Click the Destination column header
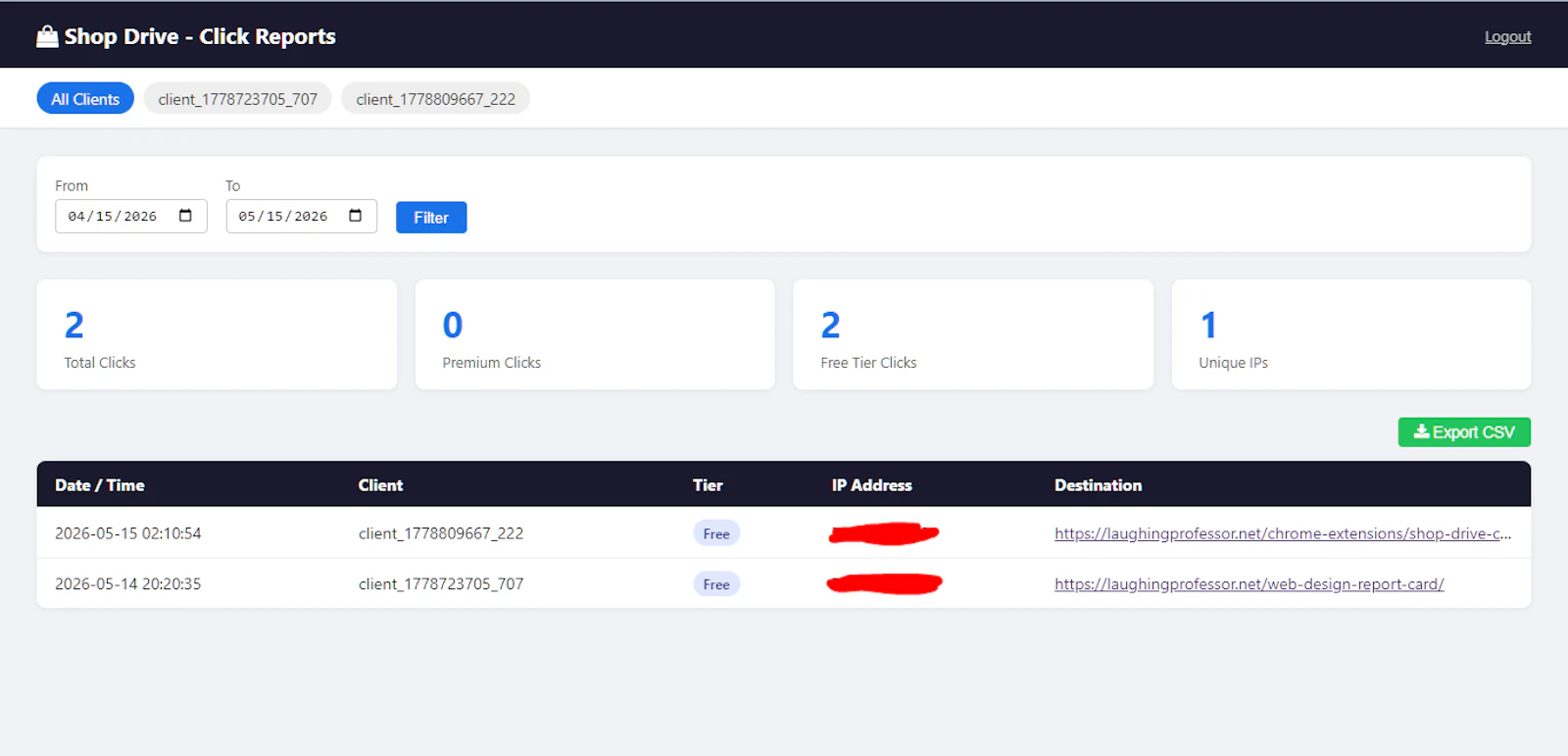1568x756 pixels. coord(1099,485)
